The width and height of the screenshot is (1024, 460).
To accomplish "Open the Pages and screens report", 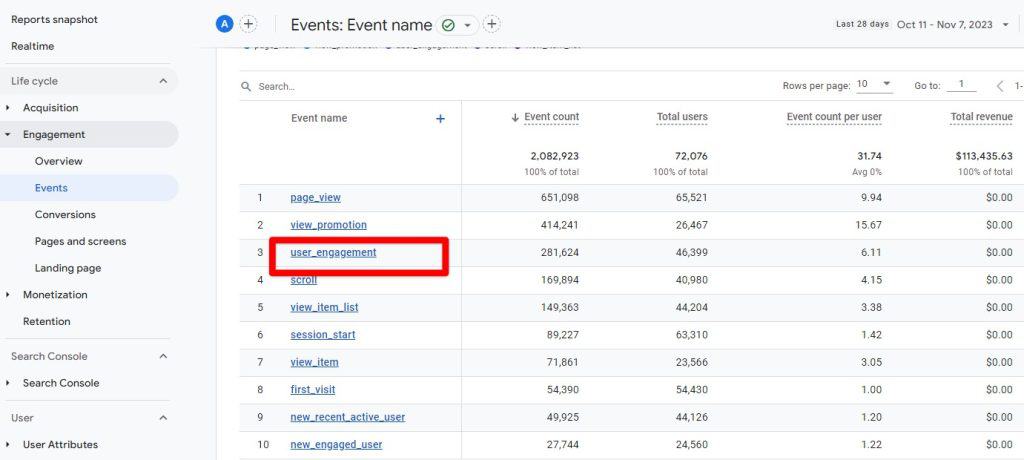I will tap(80, 242).
